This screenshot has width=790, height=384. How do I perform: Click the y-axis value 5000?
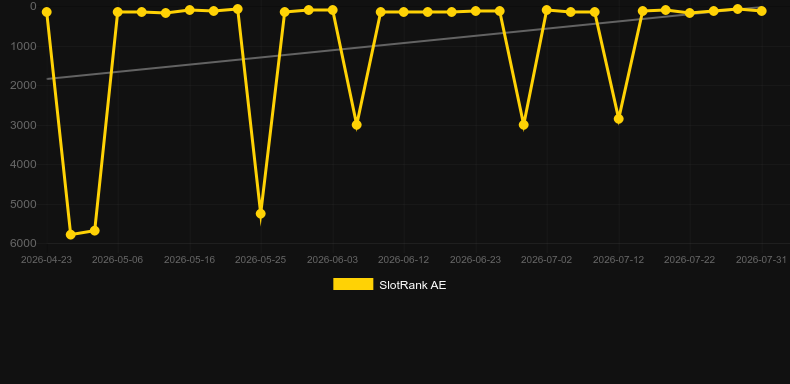click(23, 204)
